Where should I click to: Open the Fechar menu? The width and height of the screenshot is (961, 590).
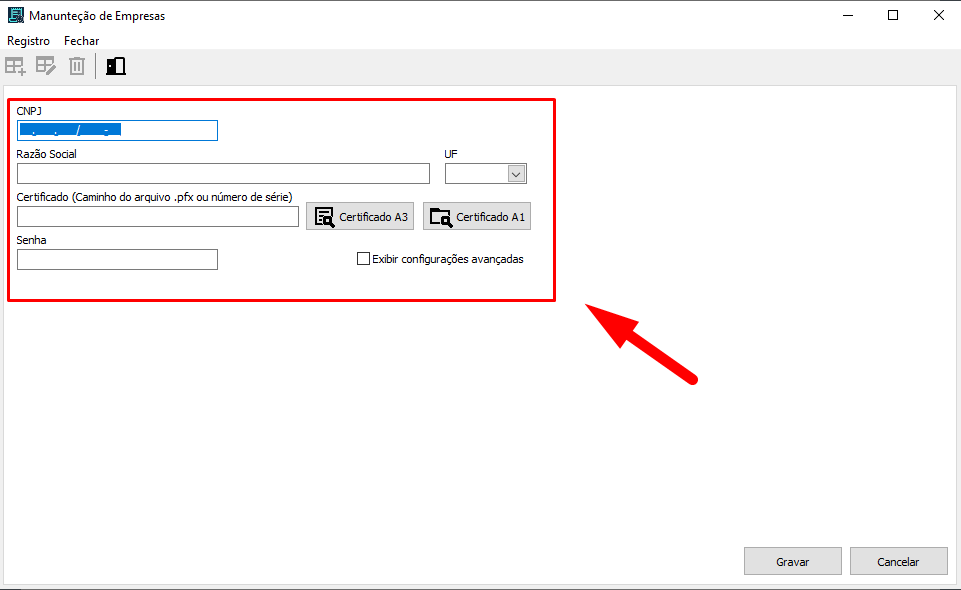(x=81, y=41)
